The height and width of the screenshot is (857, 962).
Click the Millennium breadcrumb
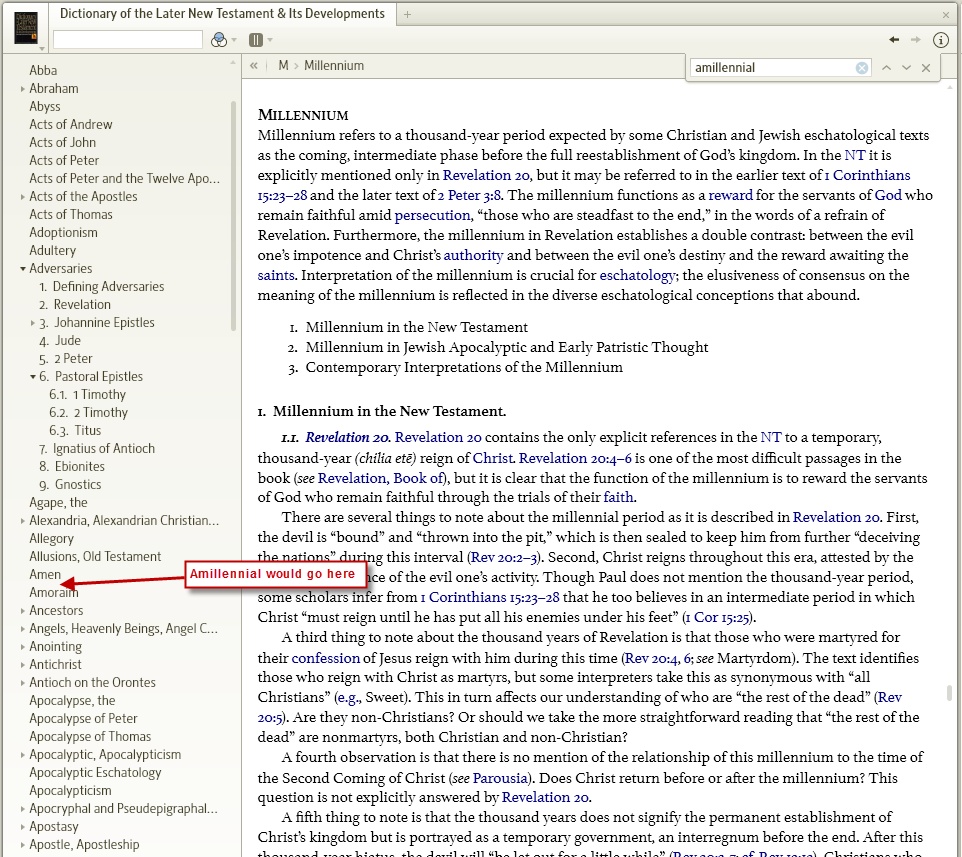point(334,66)
